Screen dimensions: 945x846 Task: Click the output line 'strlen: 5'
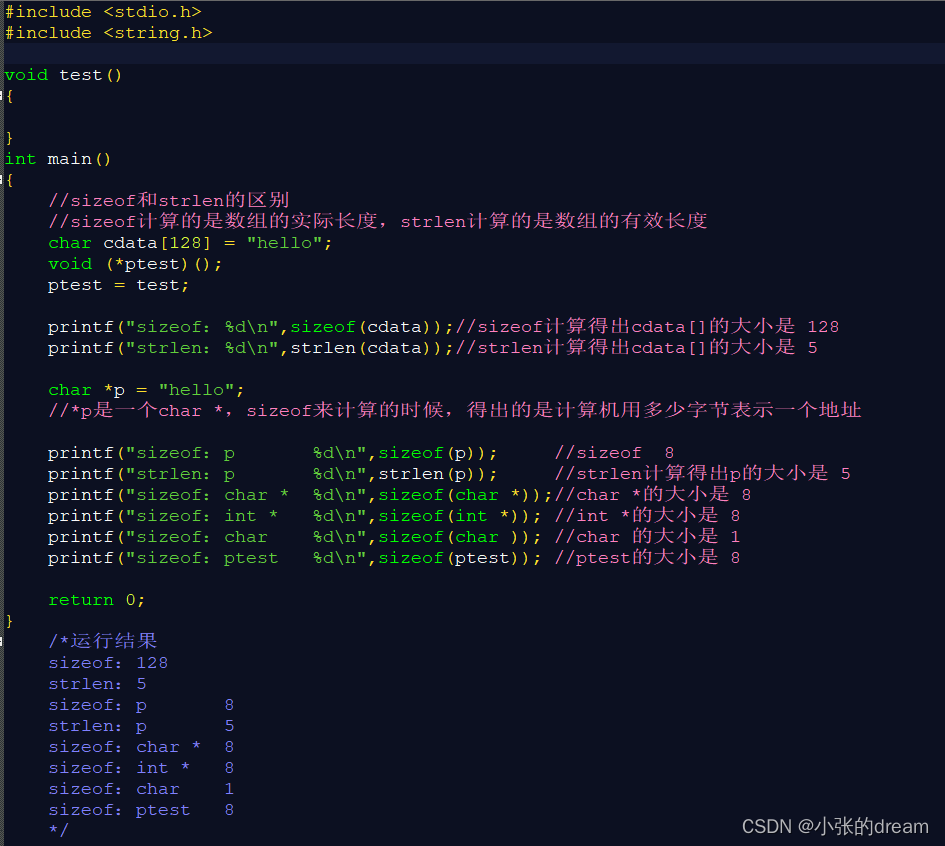[97, 684]
